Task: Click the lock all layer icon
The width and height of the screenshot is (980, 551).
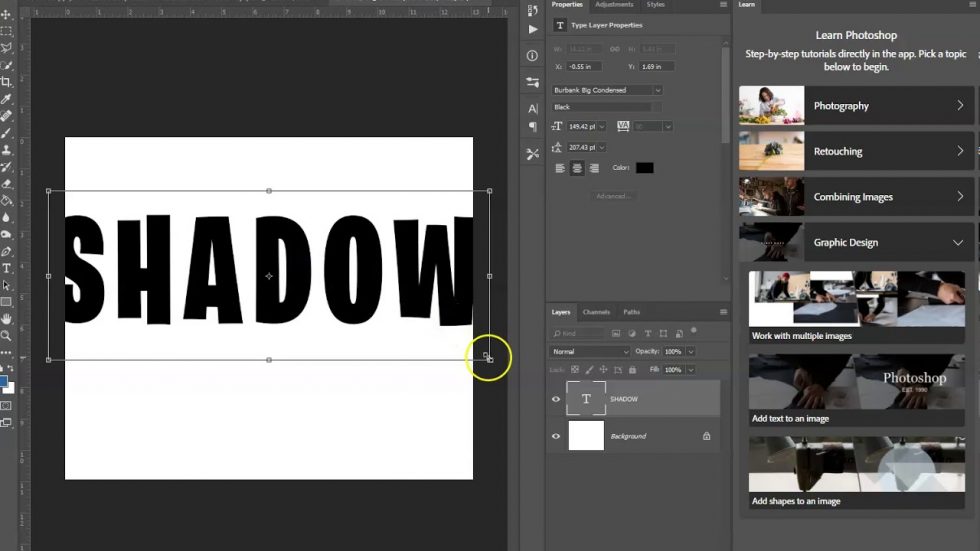Action: pos(631,370)
